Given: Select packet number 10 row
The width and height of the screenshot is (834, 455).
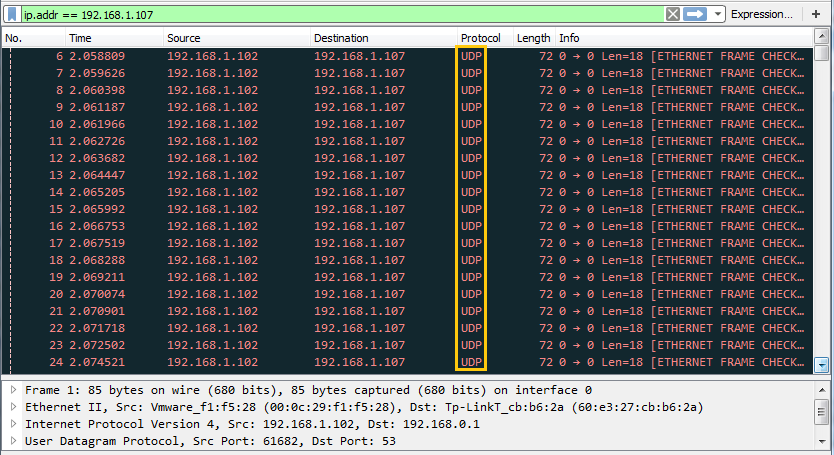Looking at the screenshot, I should 408,125.
